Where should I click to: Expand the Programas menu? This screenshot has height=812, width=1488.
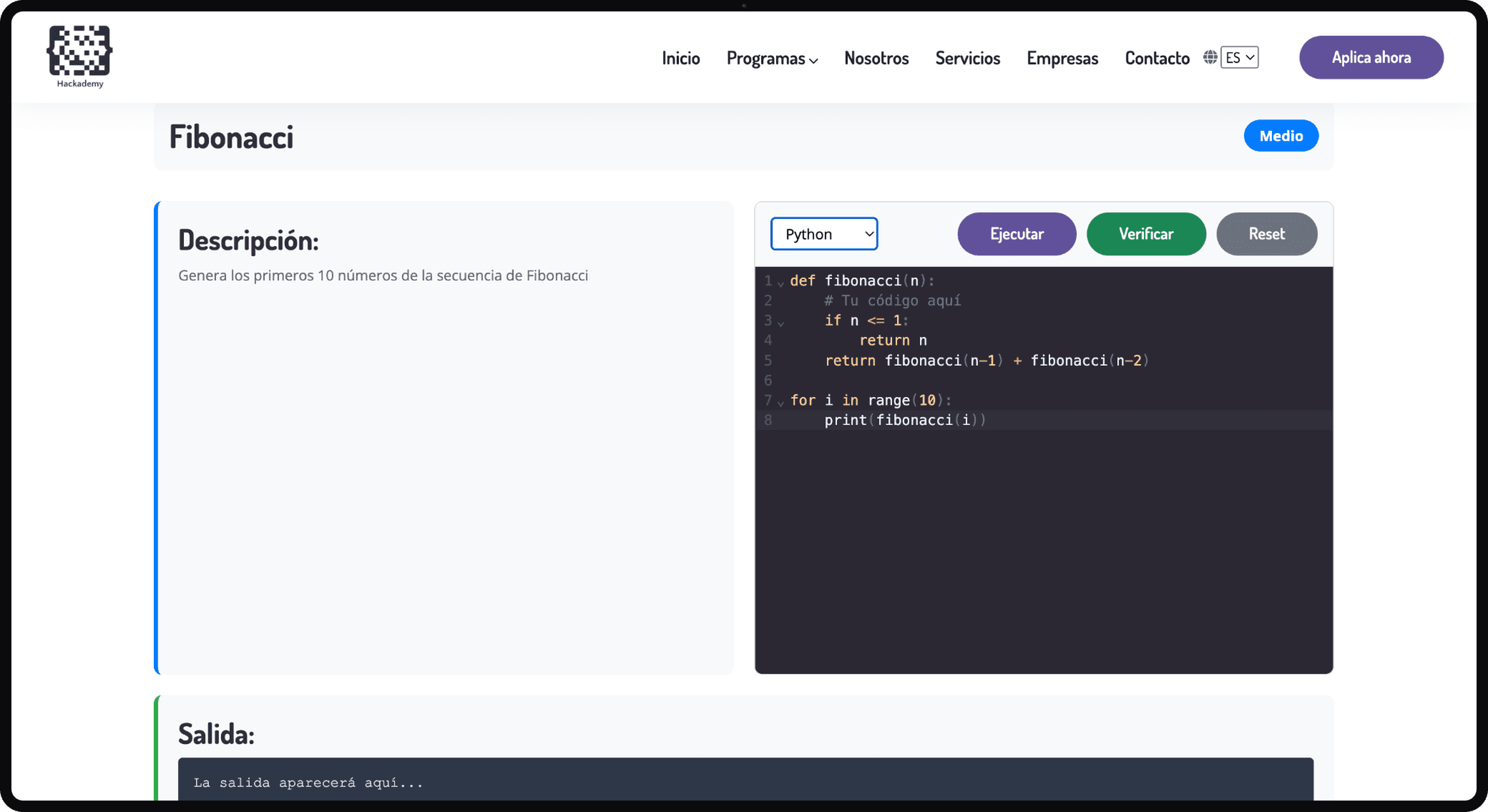coord(772,58)
